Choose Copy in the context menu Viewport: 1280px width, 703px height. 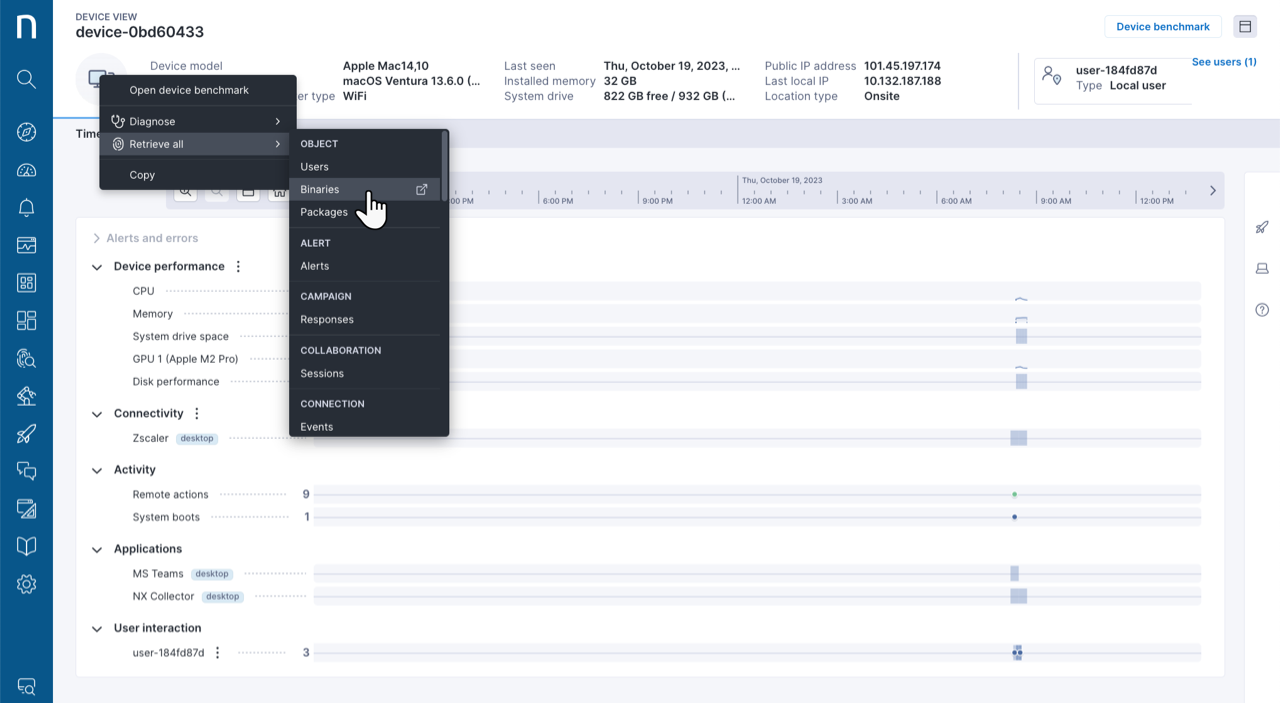(142, 175)
